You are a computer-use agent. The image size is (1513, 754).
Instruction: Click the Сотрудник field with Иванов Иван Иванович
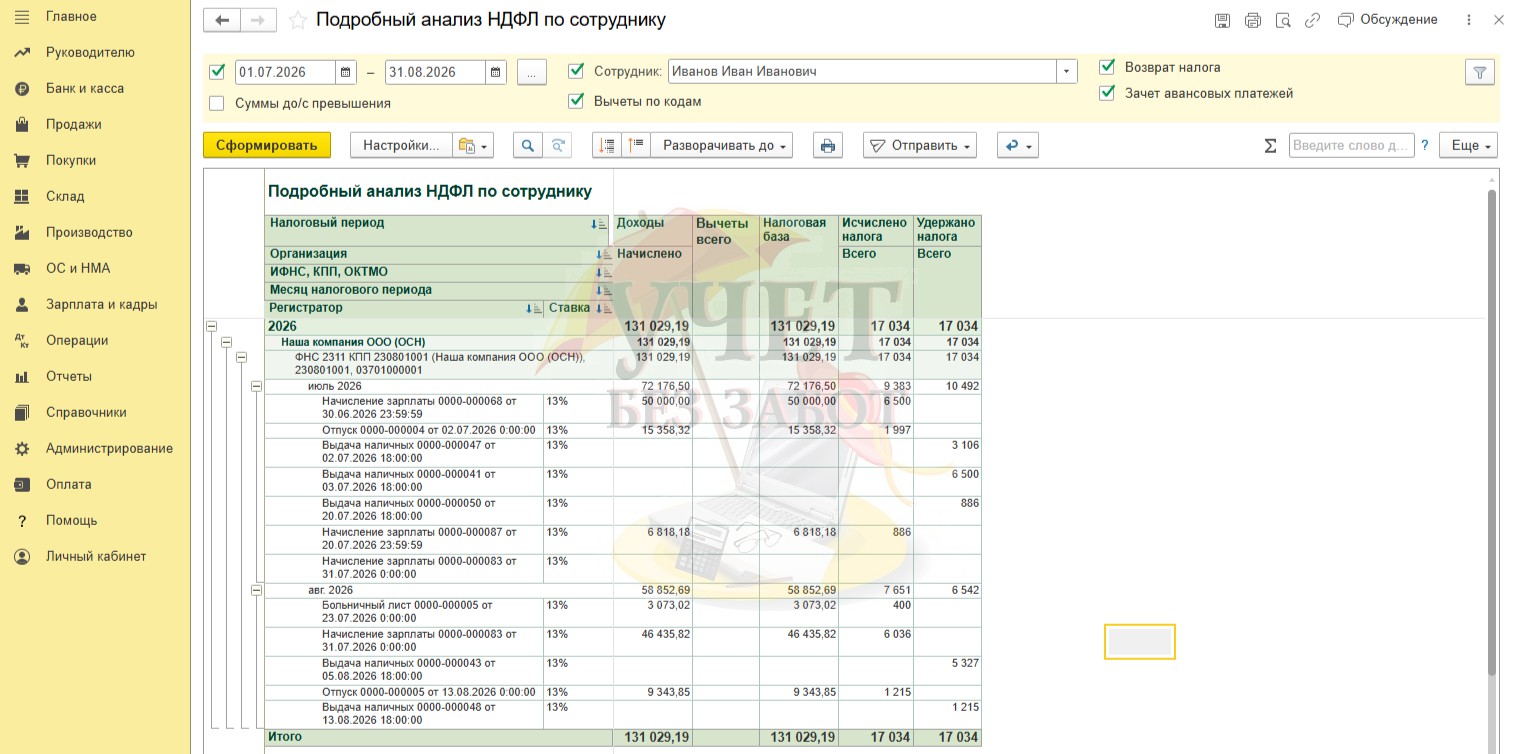pyautogui.click(x=862, y=72)
